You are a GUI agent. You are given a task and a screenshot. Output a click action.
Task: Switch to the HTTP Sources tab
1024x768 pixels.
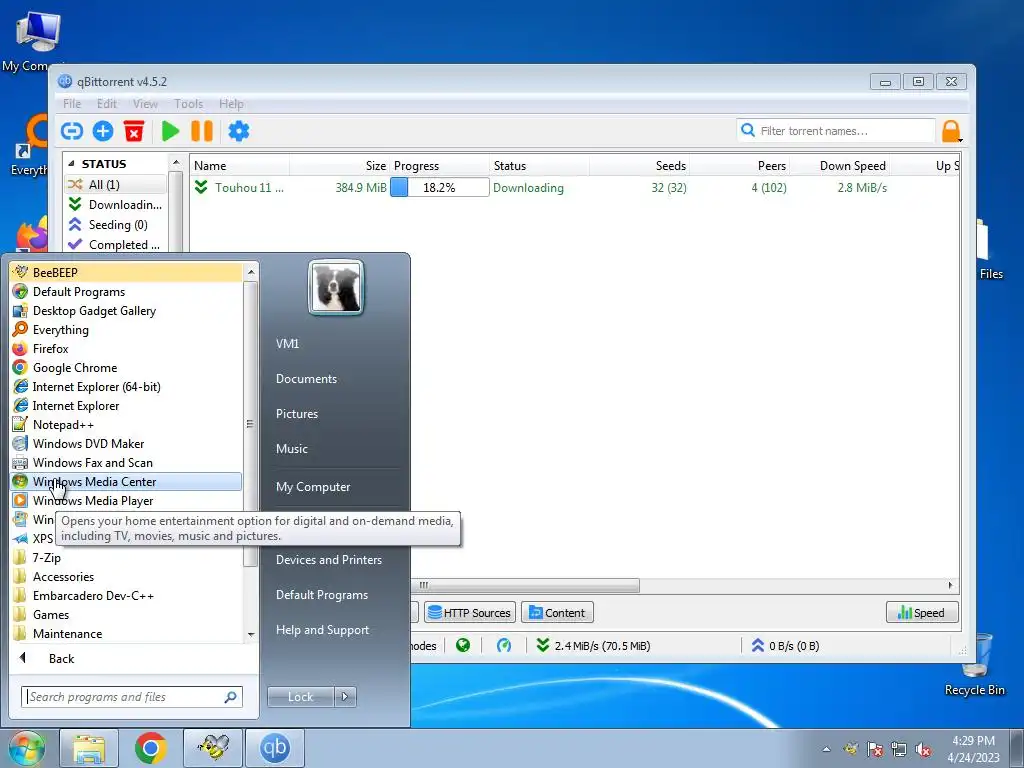click(x=470, y=613)
